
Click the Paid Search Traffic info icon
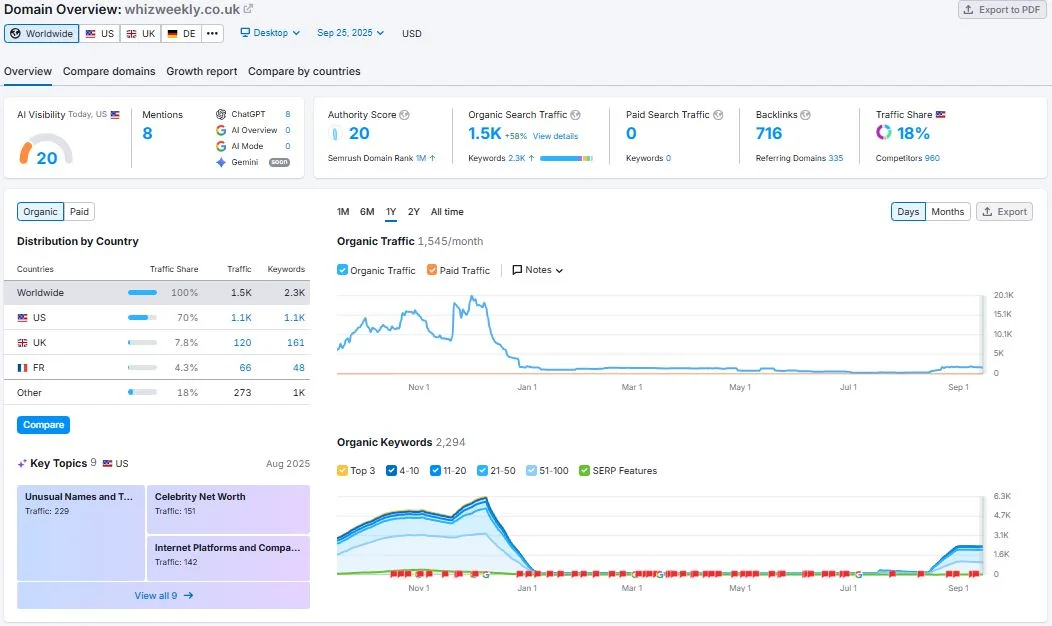[x=719, y=115]
